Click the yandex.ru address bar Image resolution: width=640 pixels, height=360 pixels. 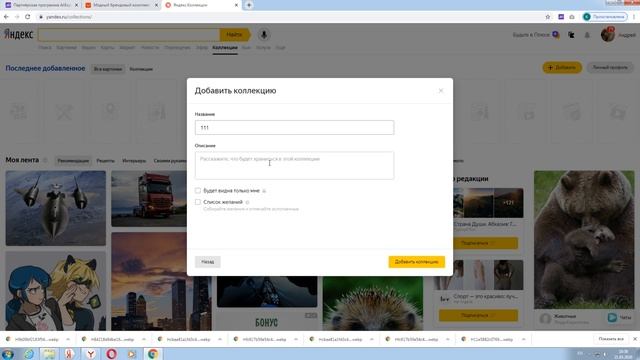click(x=286, y=17)
